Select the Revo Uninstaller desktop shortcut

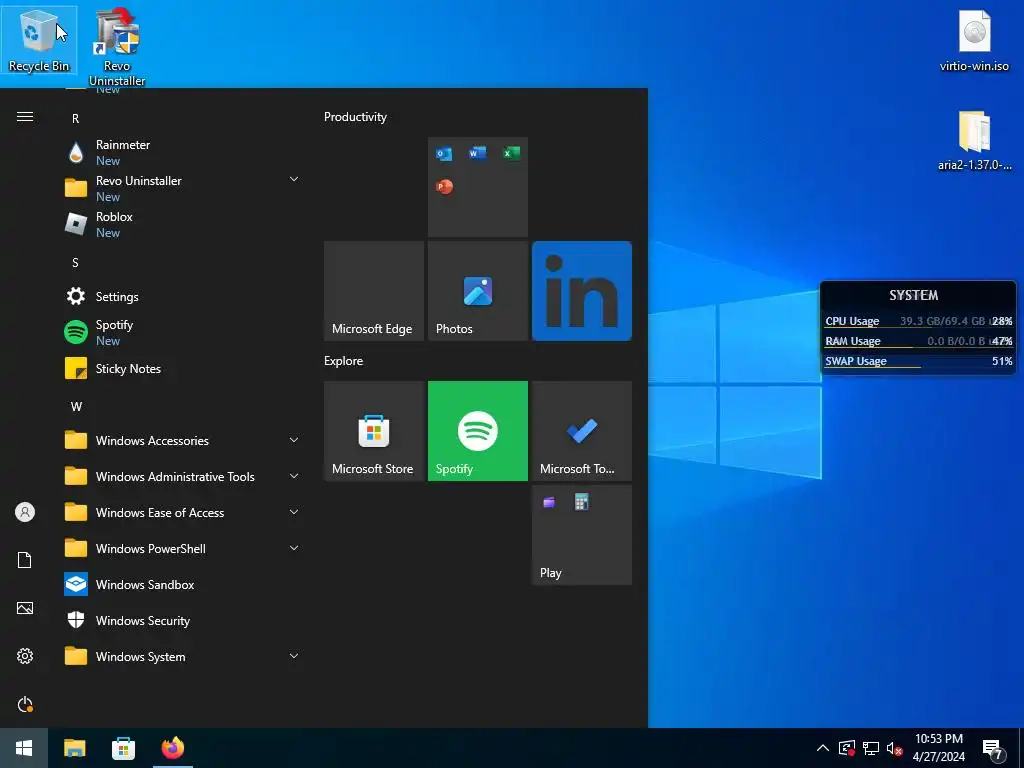click(x=117, y=47)
